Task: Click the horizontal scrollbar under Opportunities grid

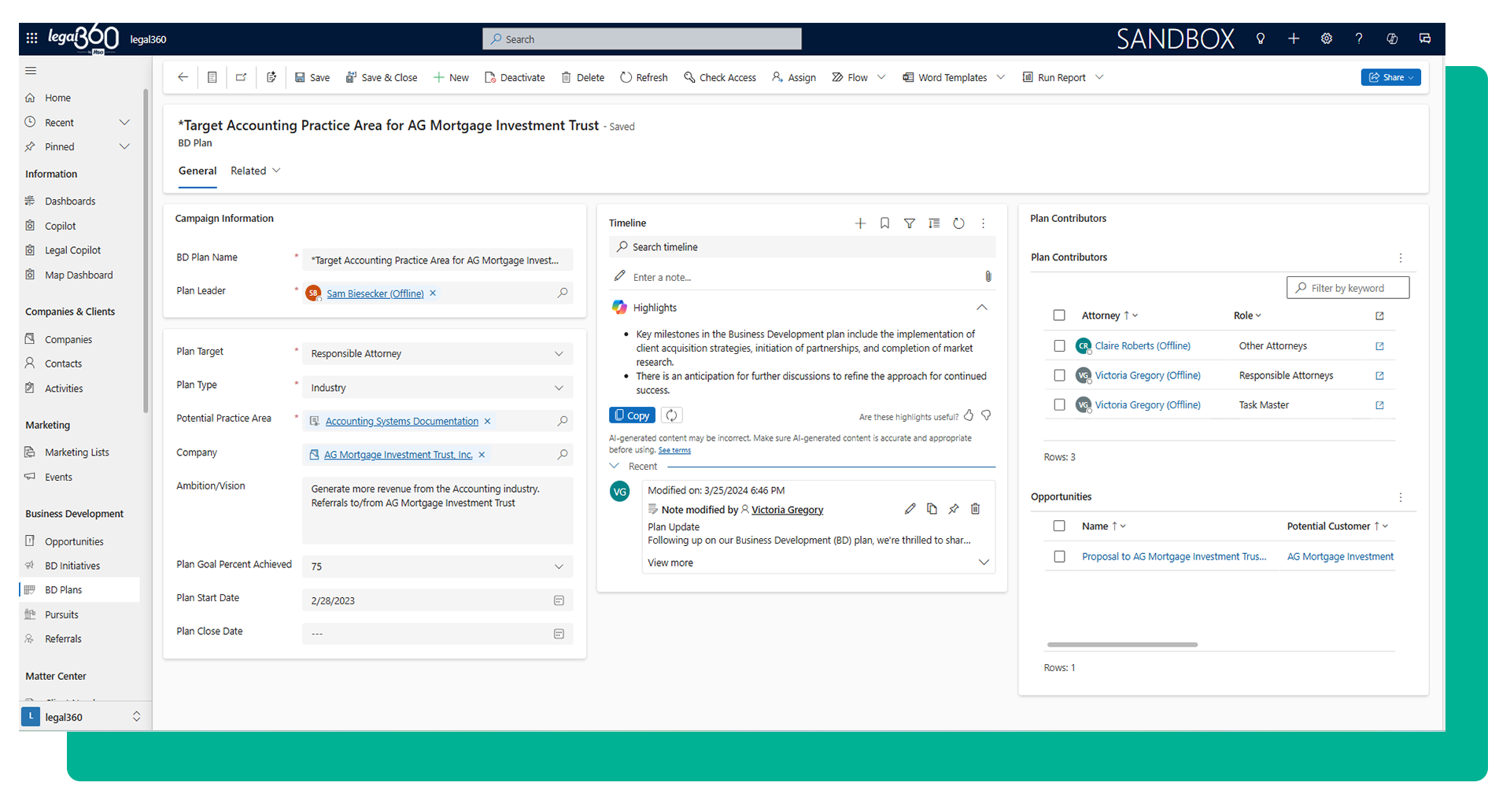Action: coord(1122,644)
